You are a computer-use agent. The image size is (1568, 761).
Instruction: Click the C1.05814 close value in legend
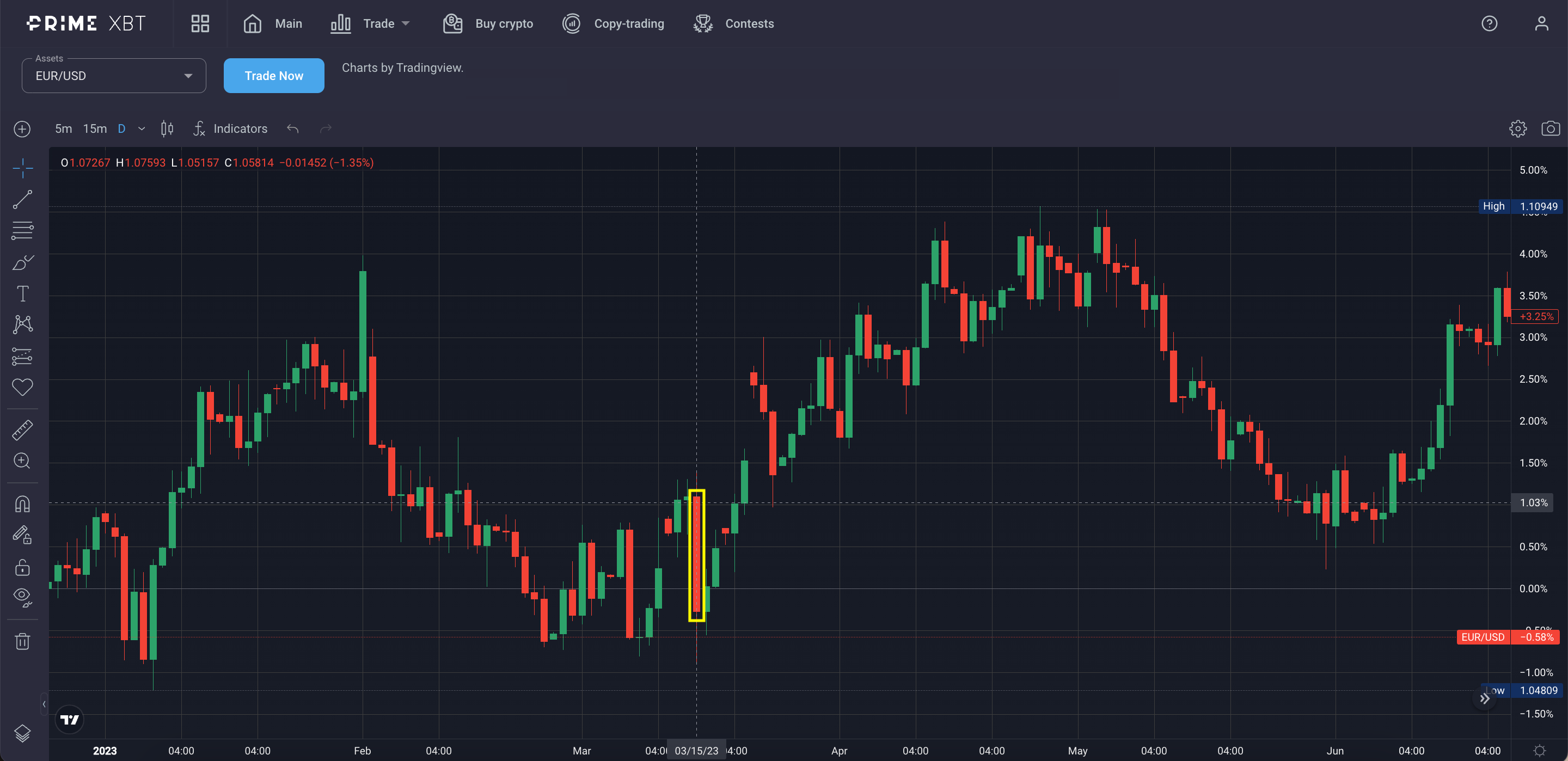coord(249,163)
